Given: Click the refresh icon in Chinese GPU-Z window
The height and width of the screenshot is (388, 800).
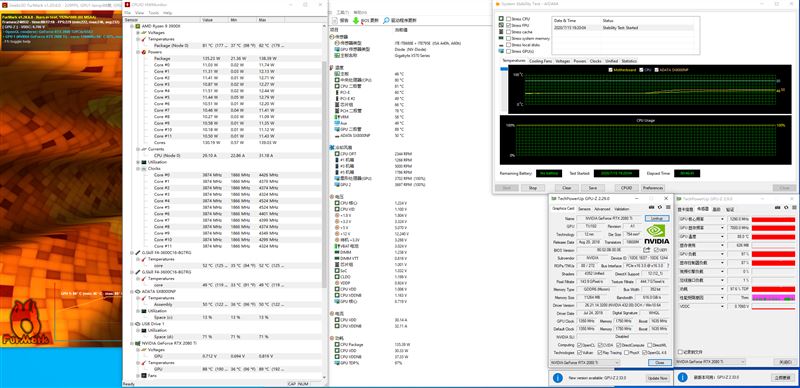Looking at the screenshot, I should [785, 208].
